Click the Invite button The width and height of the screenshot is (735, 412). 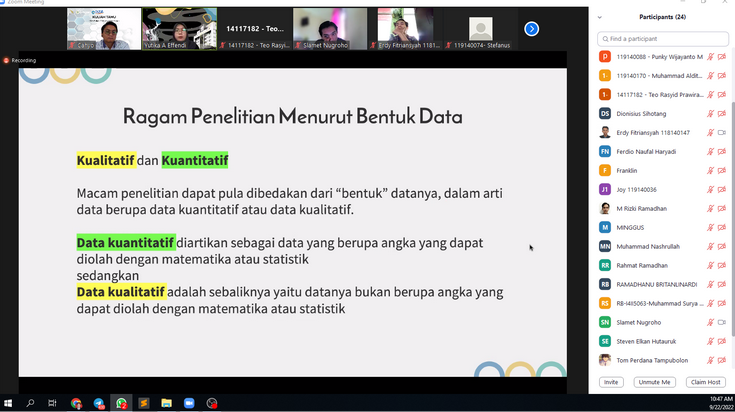[x=610, y=382]
